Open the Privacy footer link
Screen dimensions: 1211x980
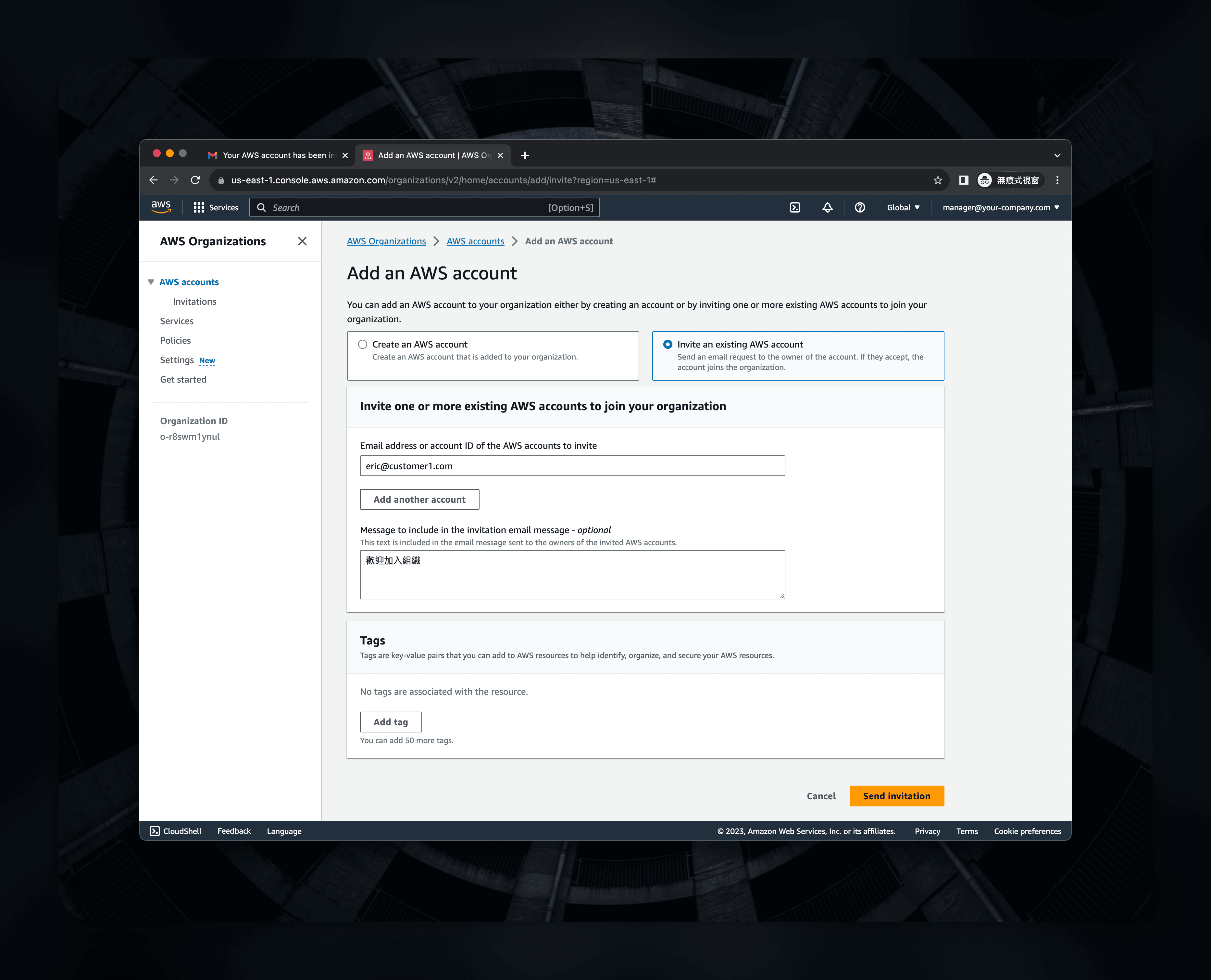click(928, 831)
